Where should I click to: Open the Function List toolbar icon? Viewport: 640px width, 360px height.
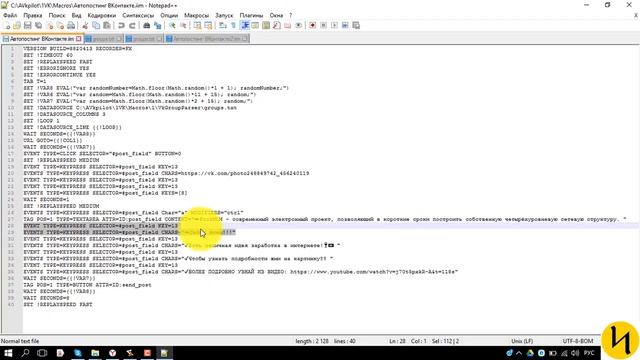pyautogui.click(x=277, y=25)
